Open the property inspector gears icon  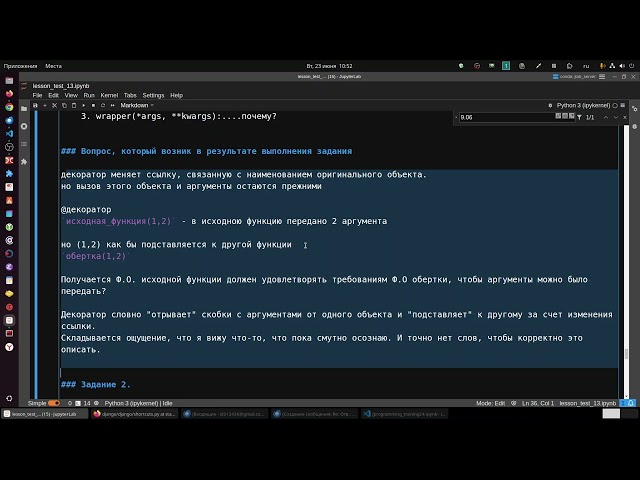635,109
